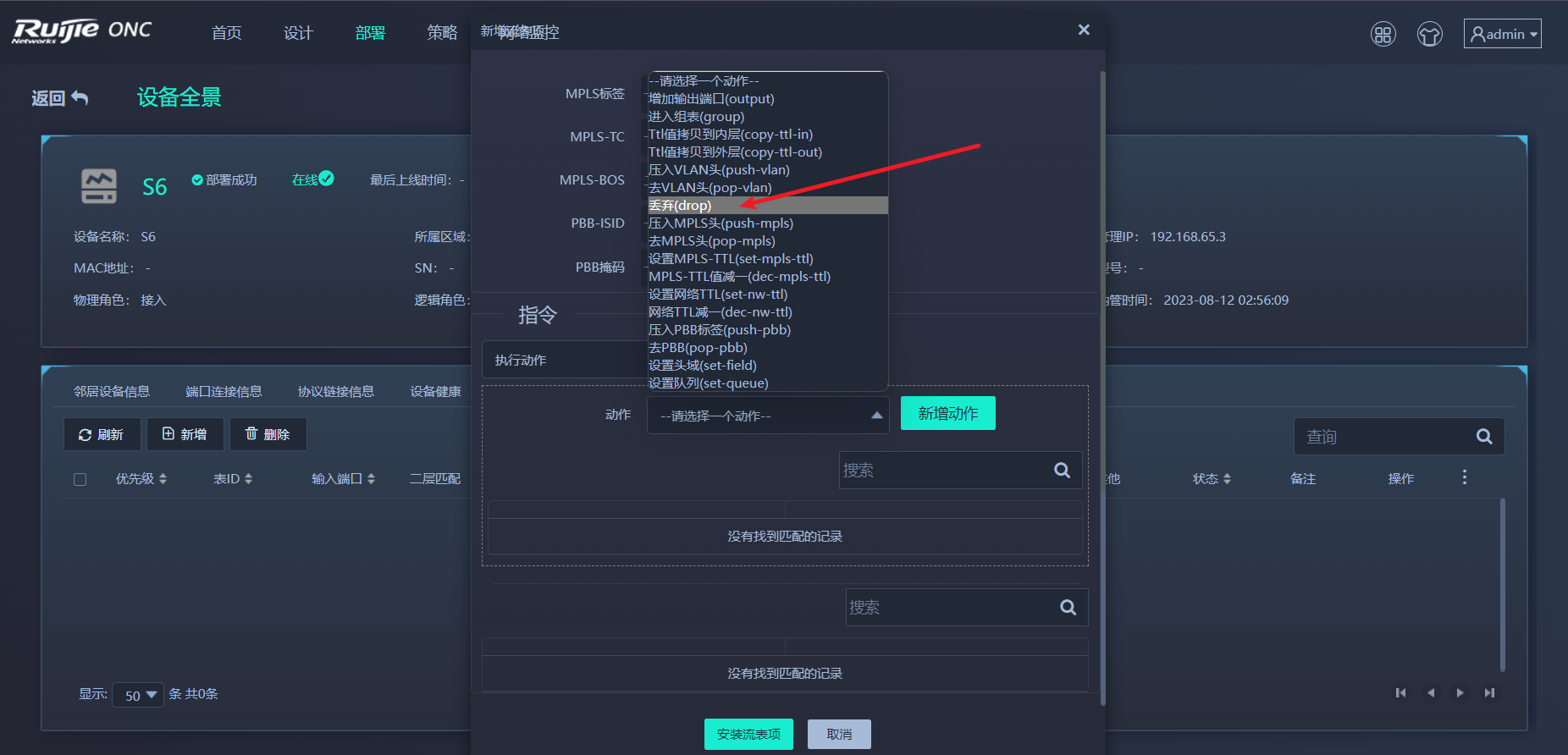Click the refresh icon on 刷新 button
Image resolution: width=1568 pixels, height=755 pixels.
point(85,434)
